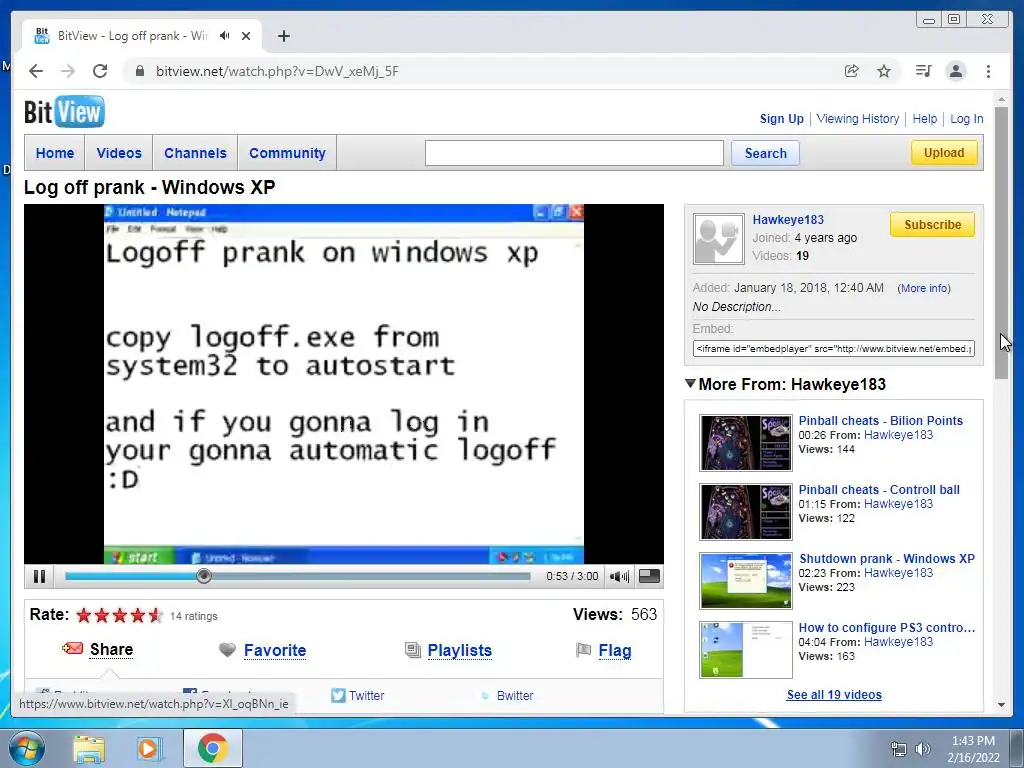
Task: Go back in Chrome
Action: tap(36, 71)
